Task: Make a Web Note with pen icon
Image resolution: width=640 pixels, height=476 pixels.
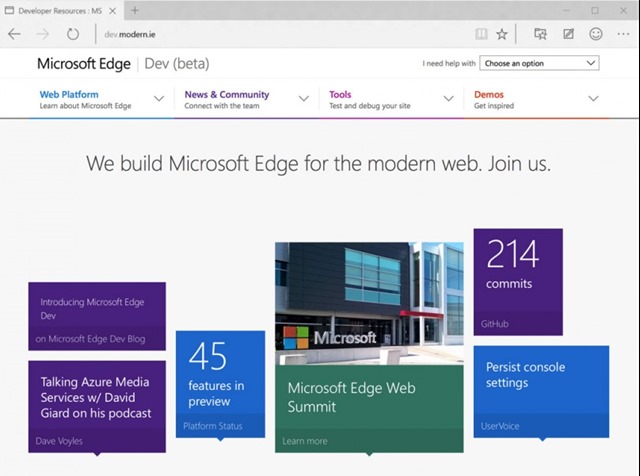Action: pos(569,34)
